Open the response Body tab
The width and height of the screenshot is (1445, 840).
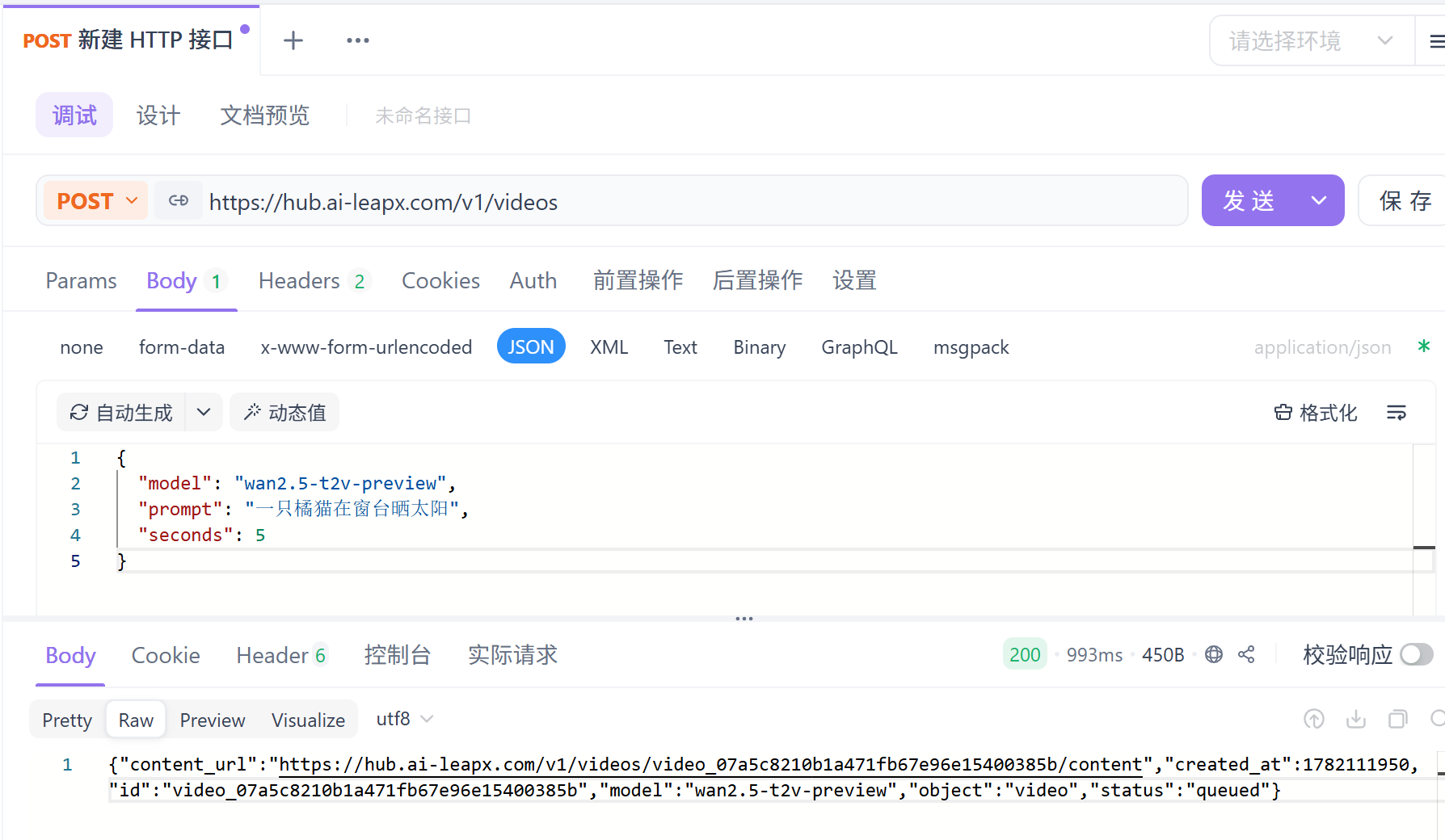tap(70, 655)
